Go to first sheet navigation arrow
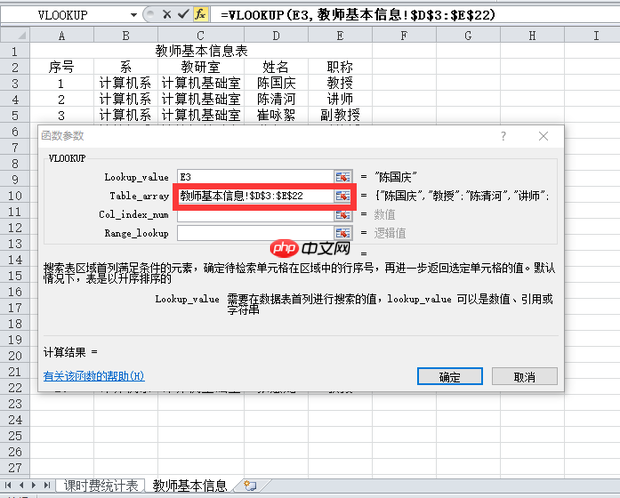Image resolution: width=620 pixels, height=498 pixels. (x=8, y=485)
